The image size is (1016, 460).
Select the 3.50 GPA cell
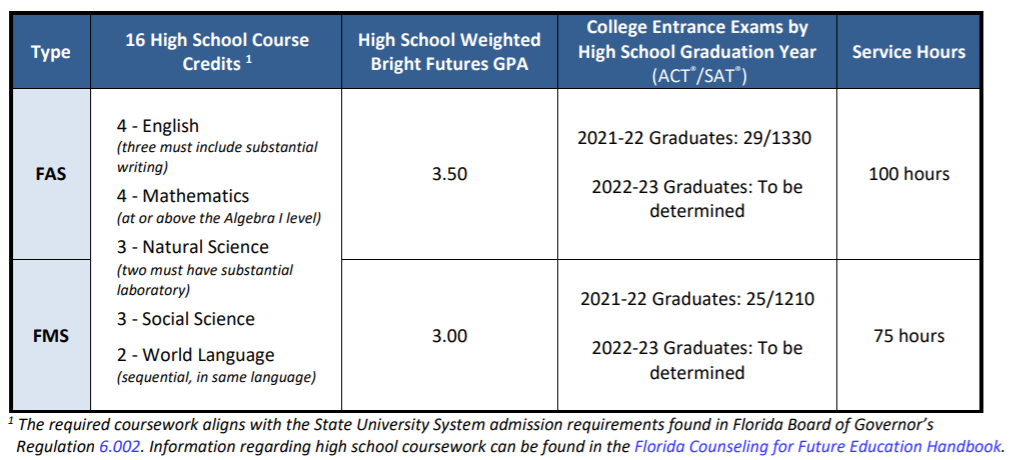[449, 174]
